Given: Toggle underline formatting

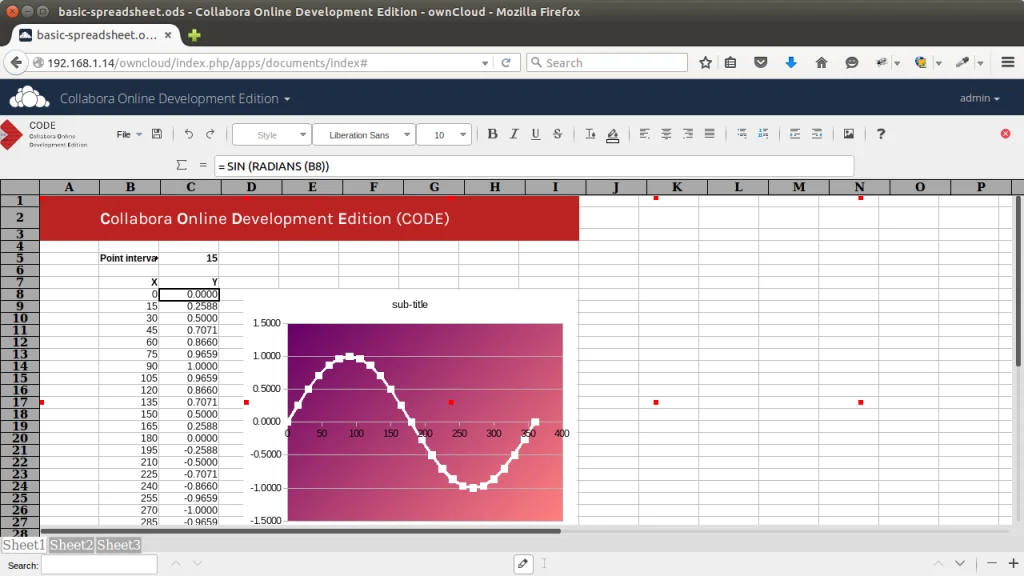Looking at the screenshot, I should tap(536, 134).
